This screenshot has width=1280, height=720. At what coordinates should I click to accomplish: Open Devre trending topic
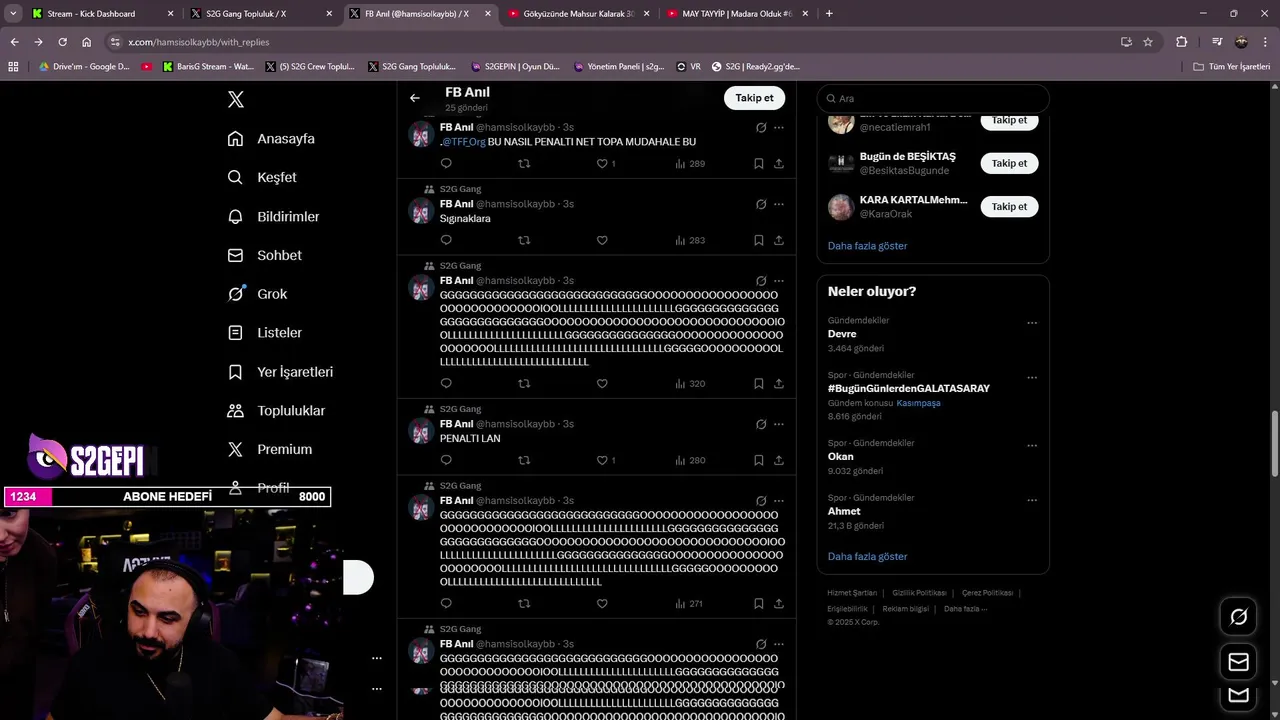pyautogui.click(x=842, y=334)
